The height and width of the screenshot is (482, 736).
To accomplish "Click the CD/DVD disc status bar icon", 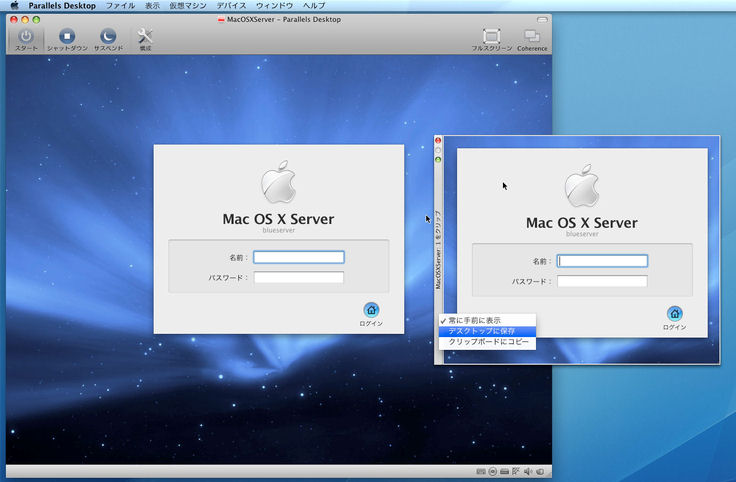I will [492, 471].
